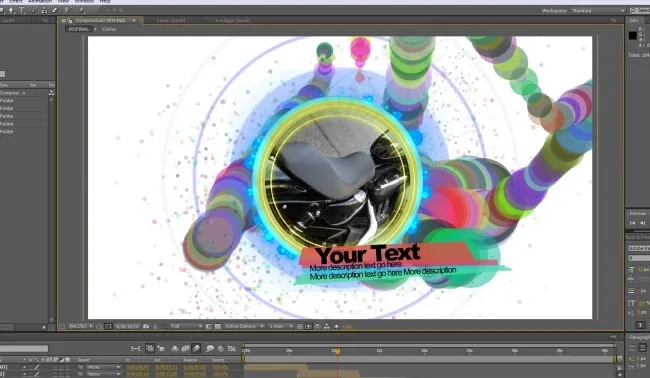Toggle the viewer lock icon on Composition tab
Image resolution: width=650 pixels, height=378 pixels.
pos(70,20)
